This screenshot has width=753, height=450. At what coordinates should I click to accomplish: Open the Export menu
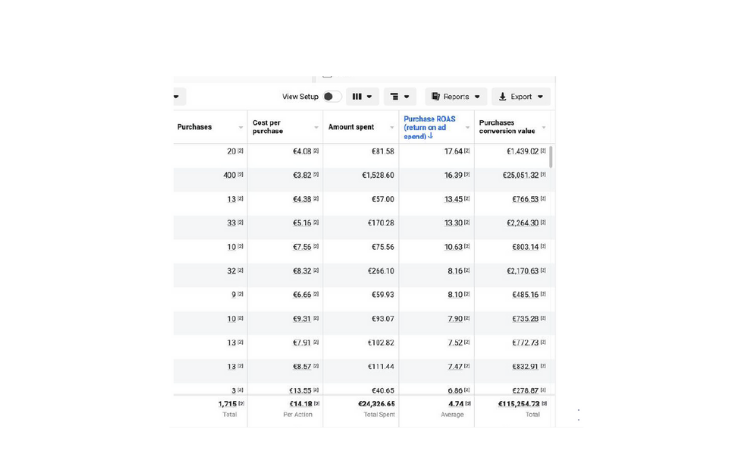521,97
